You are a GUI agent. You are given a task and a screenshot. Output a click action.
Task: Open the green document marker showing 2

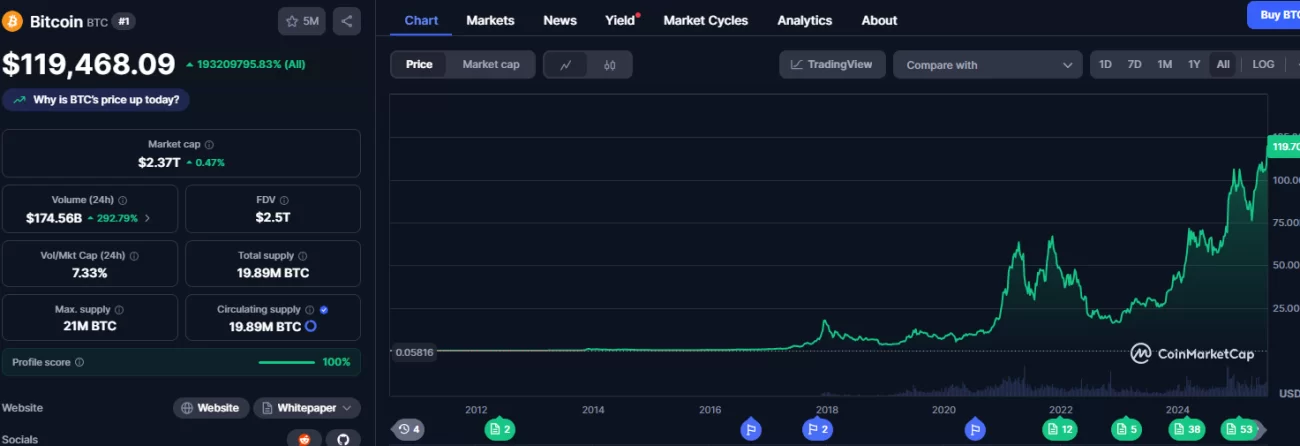coord(500,430)
